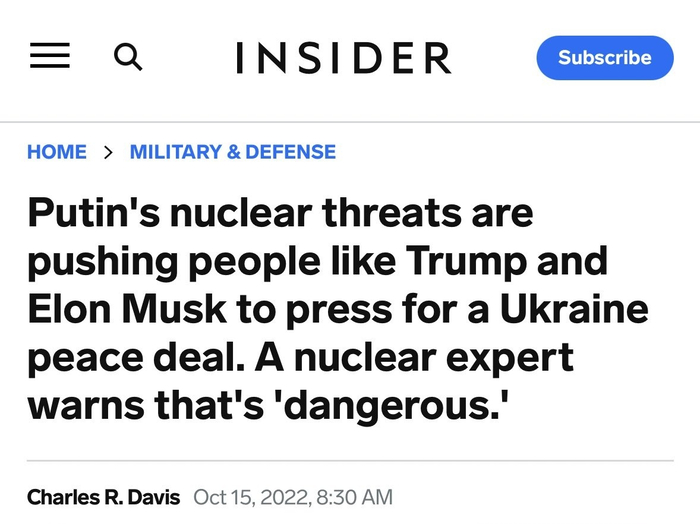Open the MILITARY & DEFENSE section
Screen dimensions: 700x524
point(233,152)
